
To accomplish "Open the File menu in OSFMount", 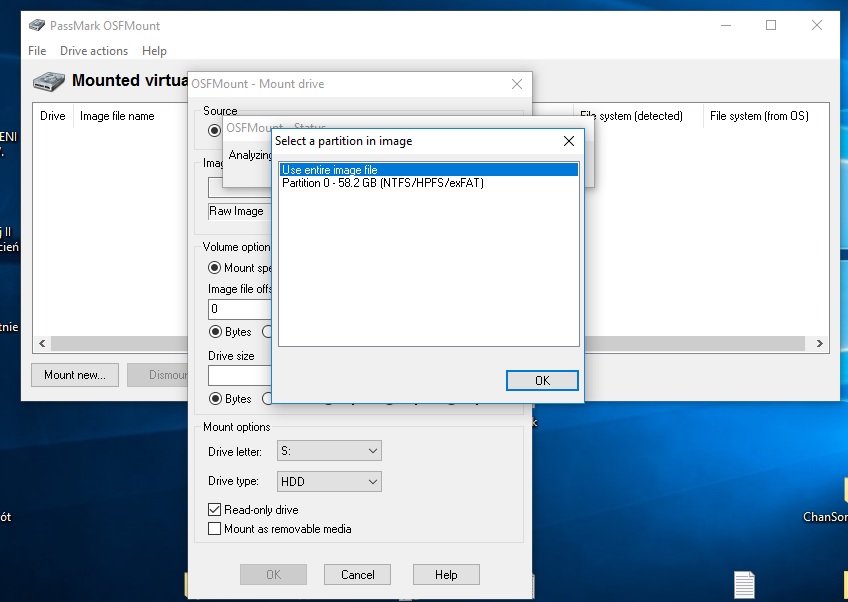I will tap(37, 51).
